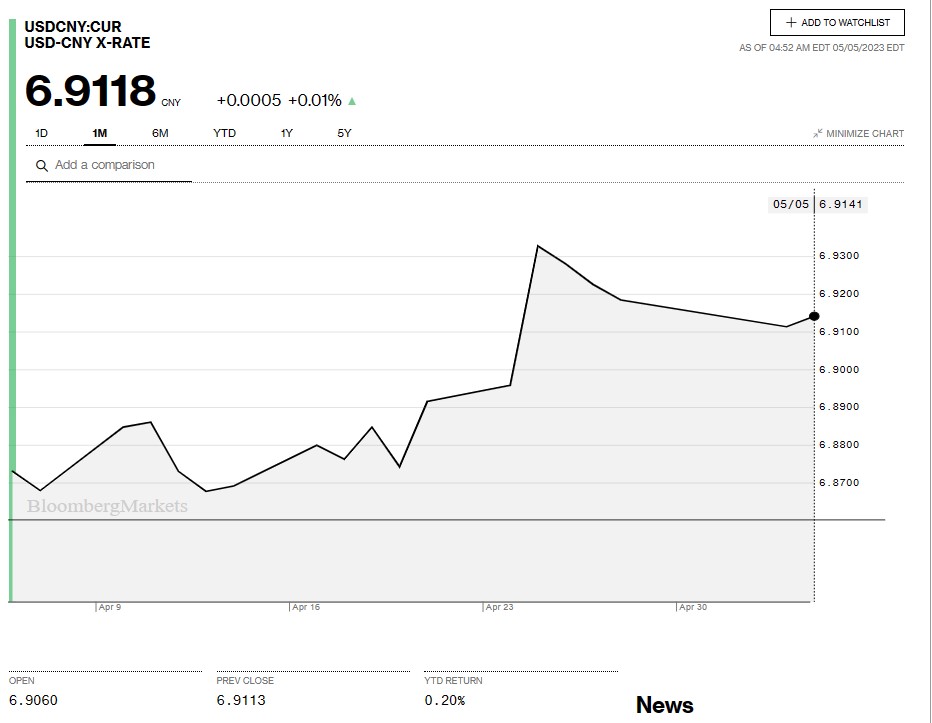Click the green up-arrow change indicator
932x723 pixels.
(x=352, y=101)
